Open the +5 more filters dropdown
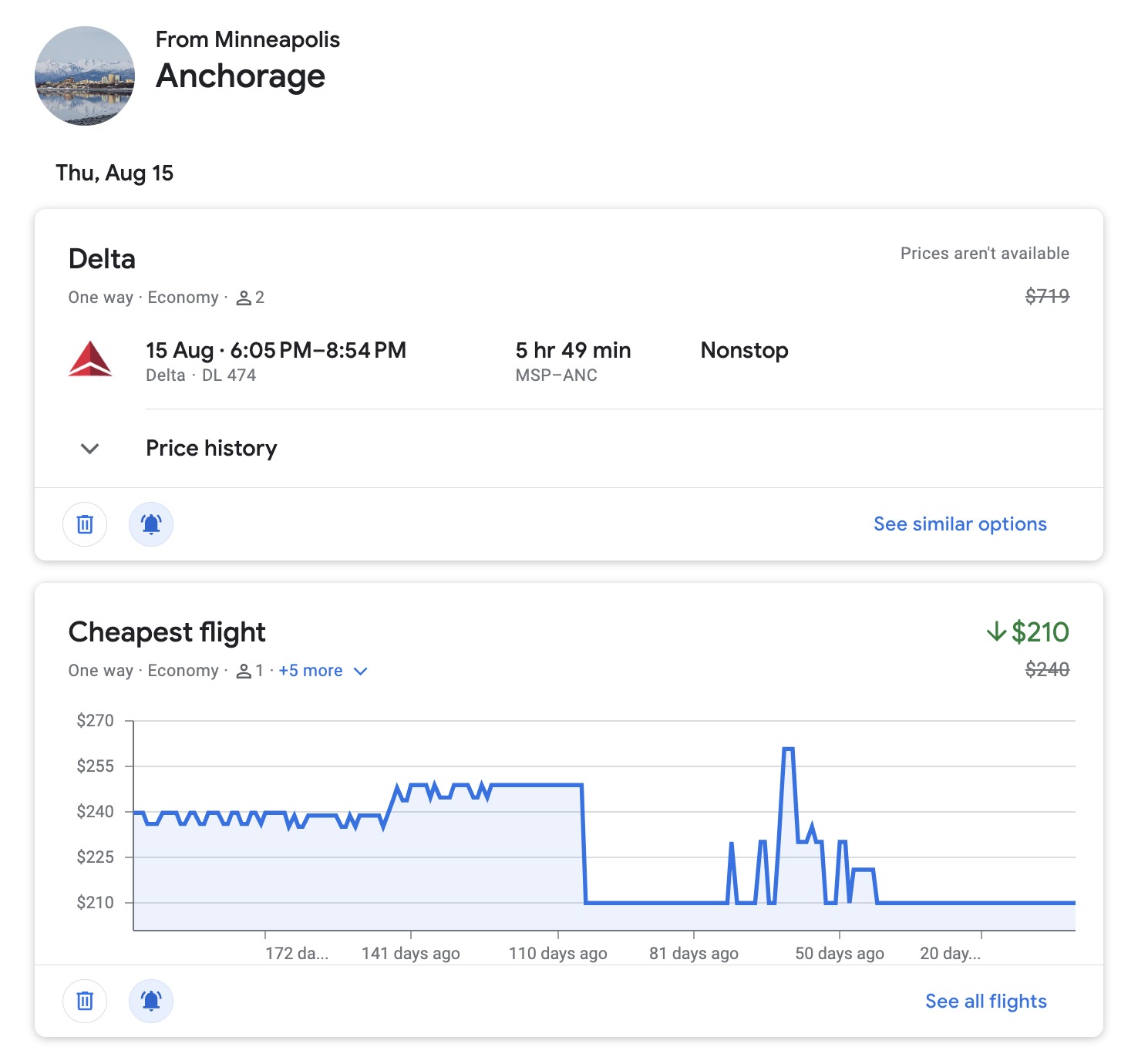 (321, 671)
